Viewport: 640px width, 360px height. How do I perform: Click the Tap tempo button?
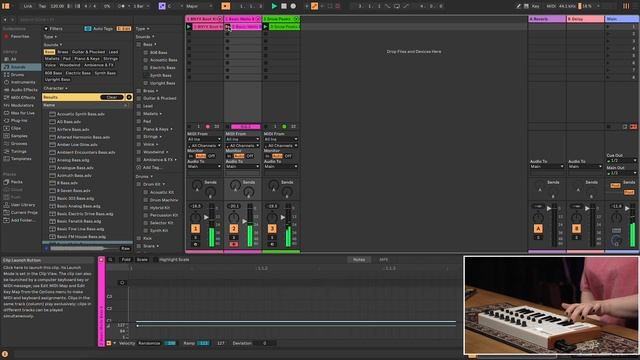(42, 6)
